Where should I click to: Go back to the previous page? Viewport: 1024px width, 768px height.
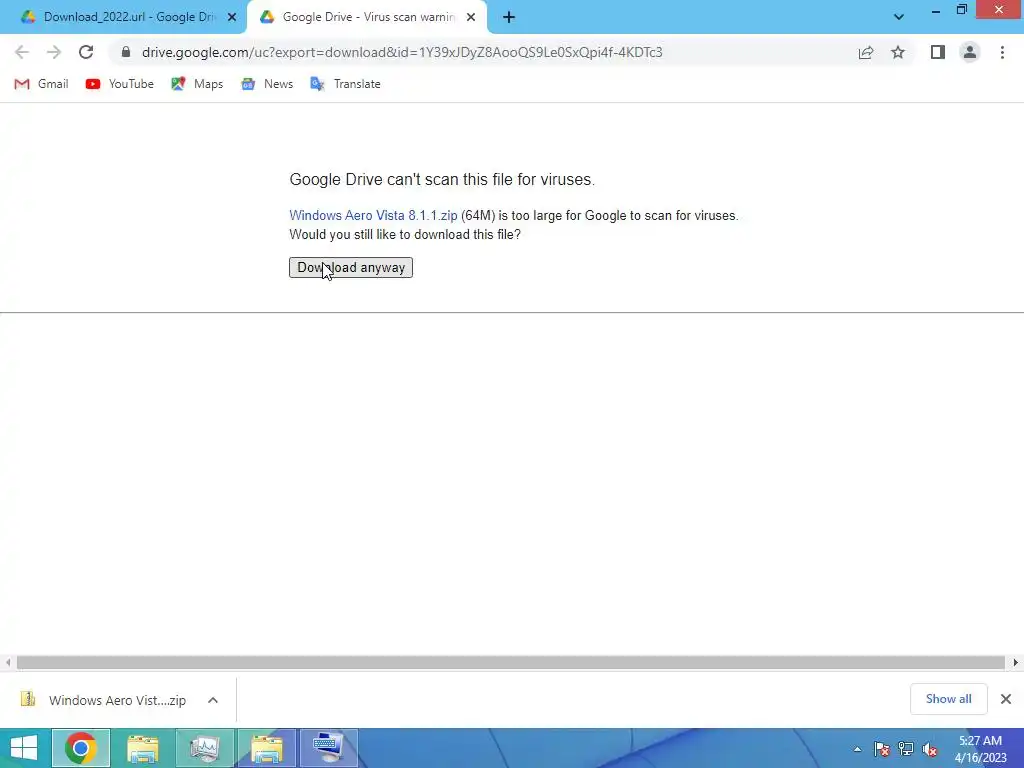pyautogui.click(x=22, y=52)
